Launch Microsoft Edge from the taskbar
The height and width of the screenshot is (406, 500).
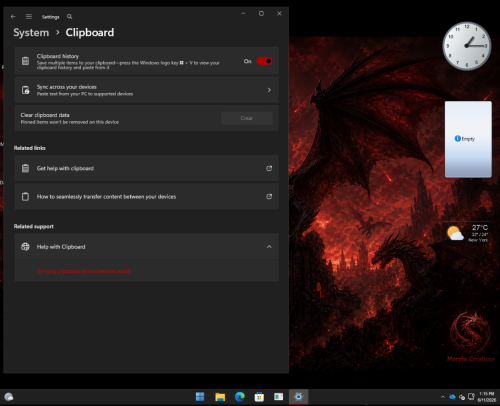pyautogui.click(x=240, y=397)
